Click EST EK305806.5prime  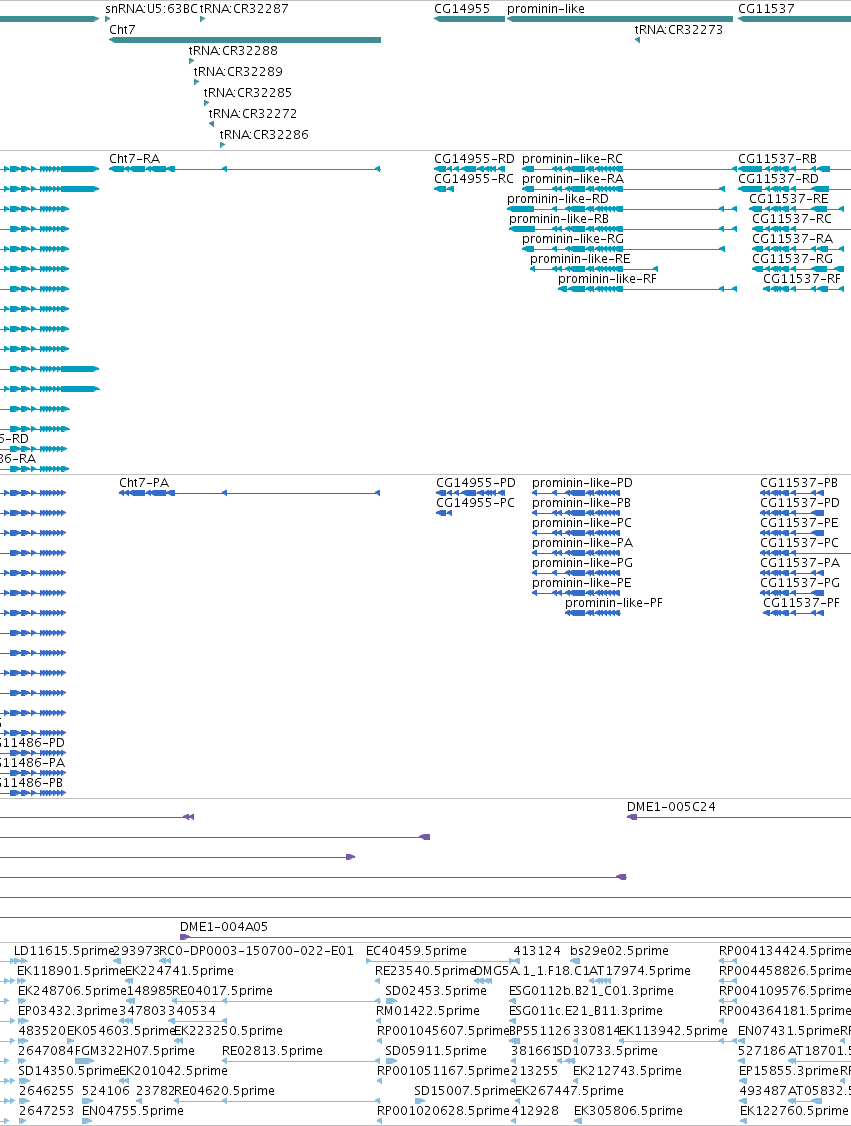coord(628,1111)
